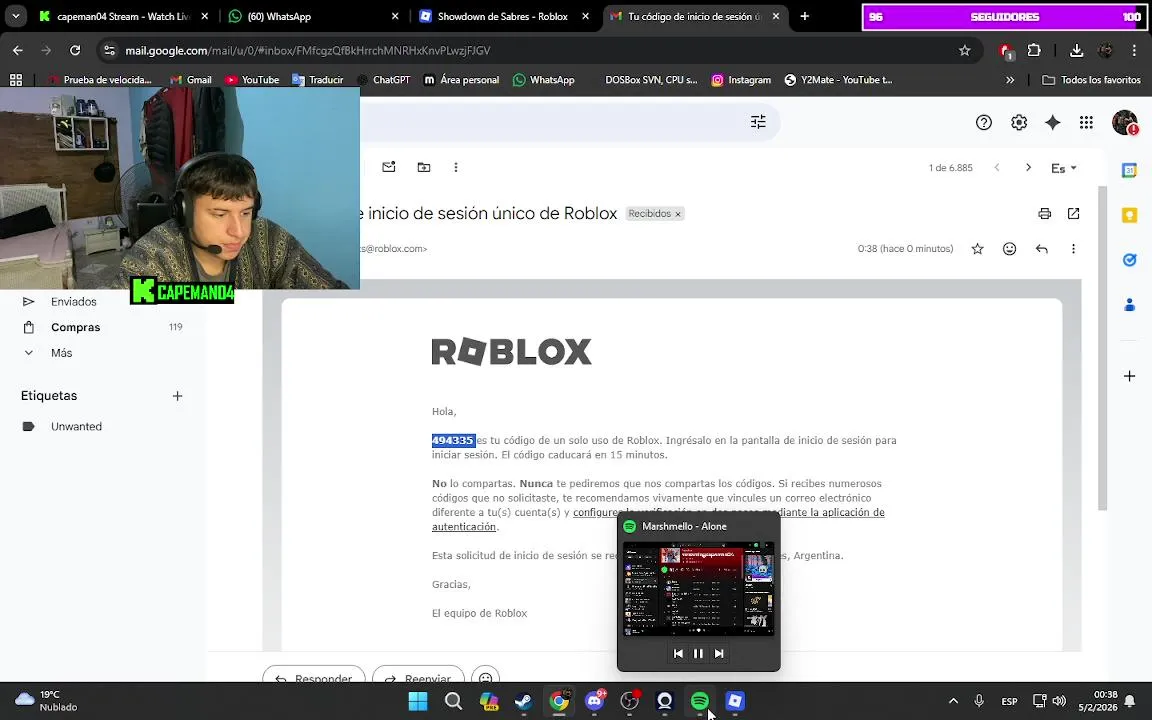The image size is (1152, 720).
Task: Open Chrome three-dot menu
Action: tap(1134, 51)
